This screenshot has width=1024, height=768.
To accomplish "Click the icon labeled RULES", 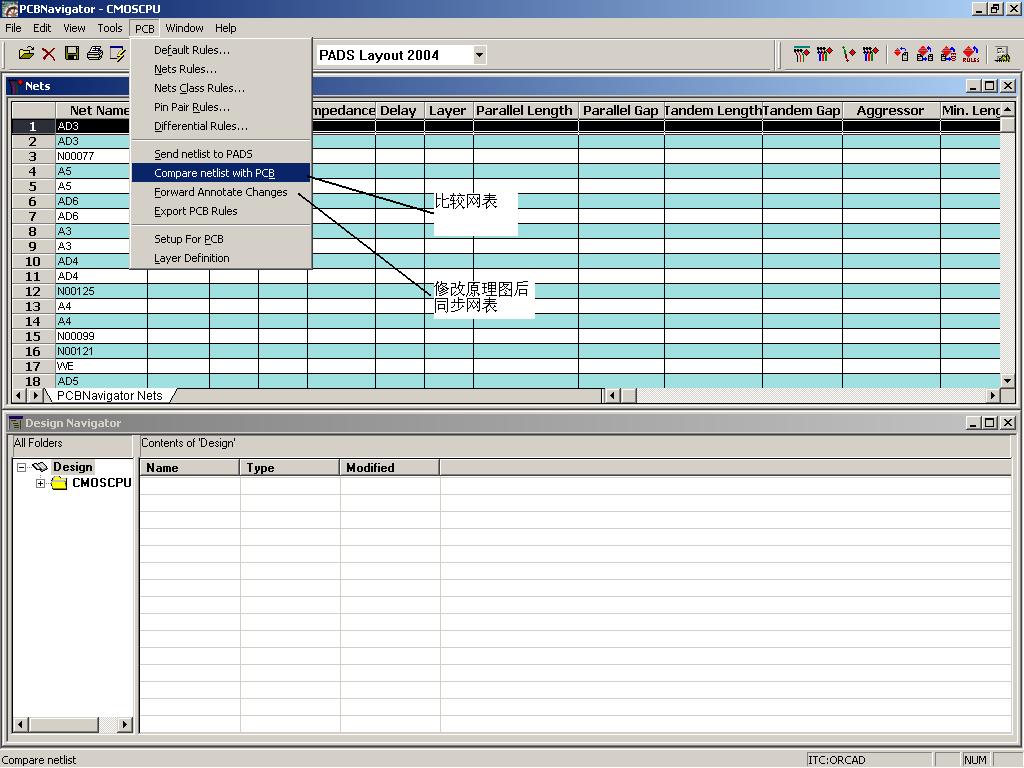I will pyautogui.click(x=971, y=54).
